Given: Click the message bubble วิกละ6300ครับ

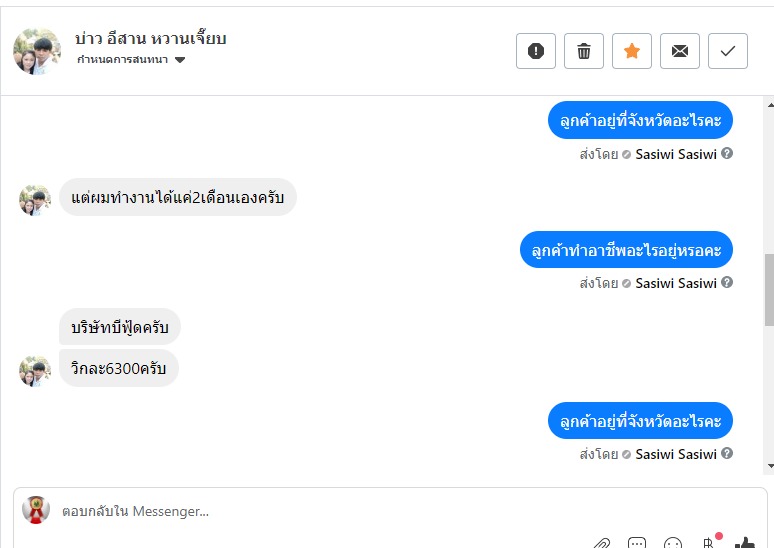Looking at the screenshot, I should (119, 368).
